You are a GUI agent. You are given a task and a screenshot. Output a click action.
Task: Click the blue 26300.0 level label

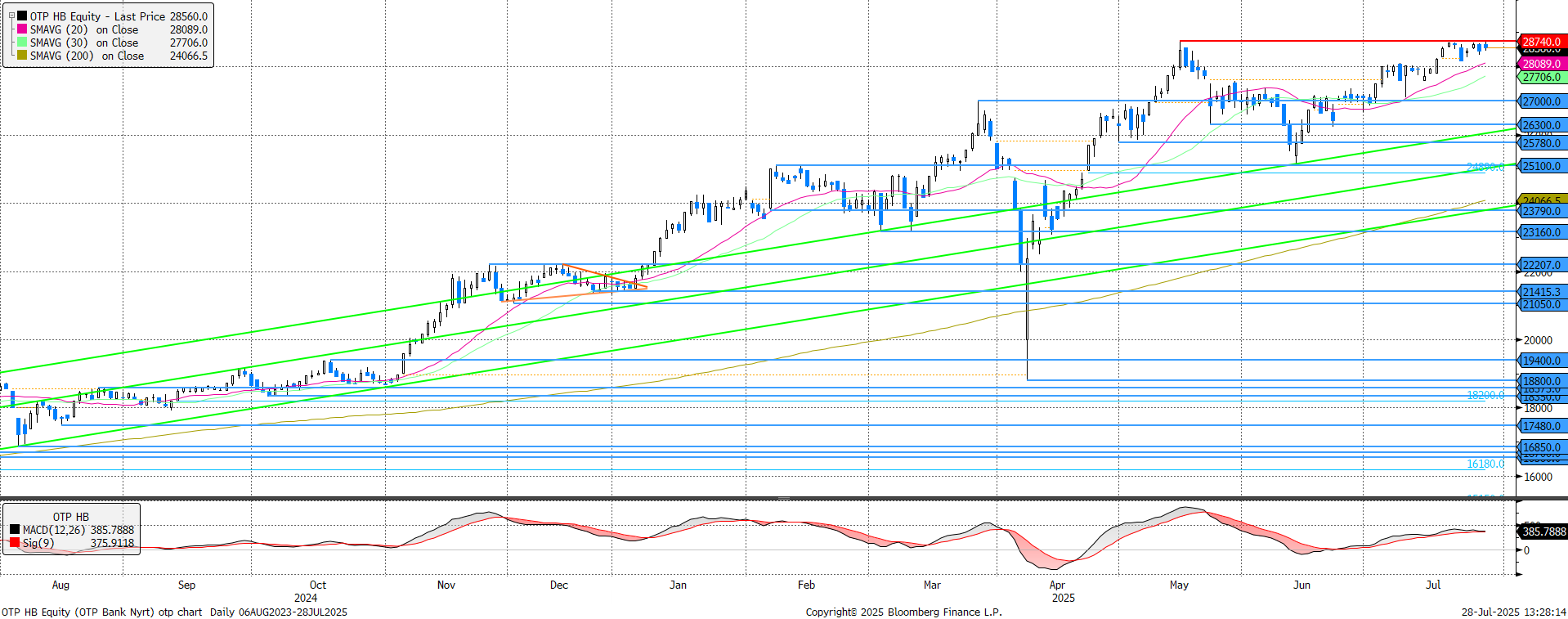[1543, 125]
